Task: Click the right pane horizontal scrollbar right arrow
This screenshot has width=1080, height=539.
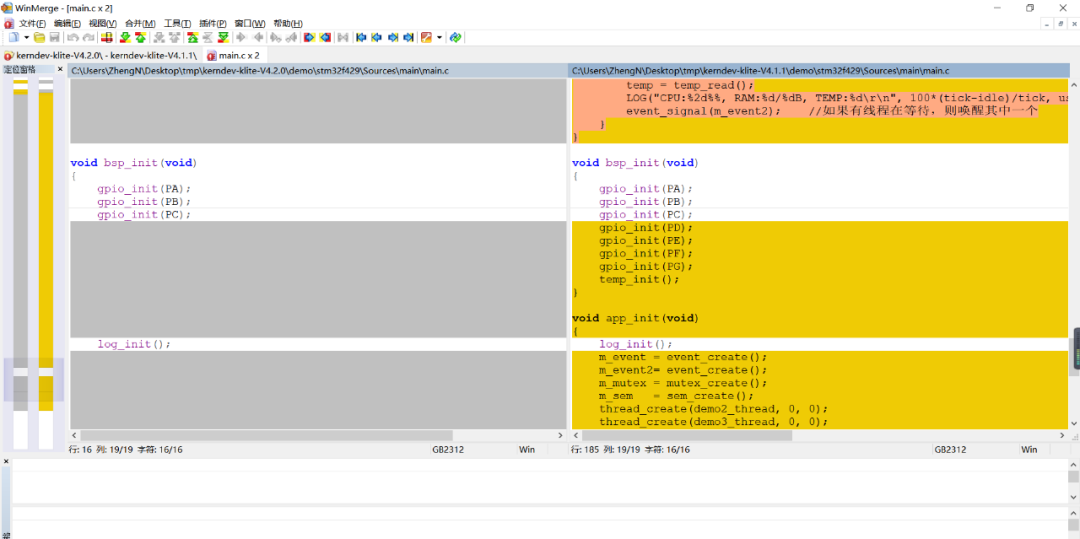Action: pos(1063,435)
